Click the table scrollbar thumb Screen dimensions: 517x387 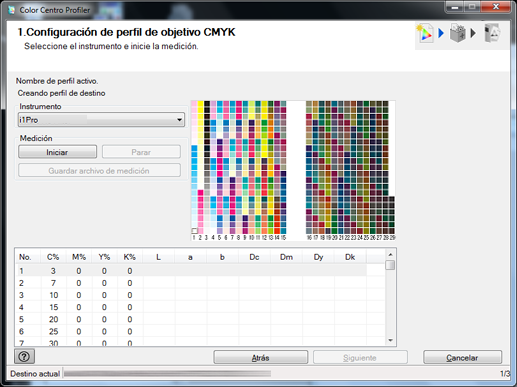click(x=390, y=265)
